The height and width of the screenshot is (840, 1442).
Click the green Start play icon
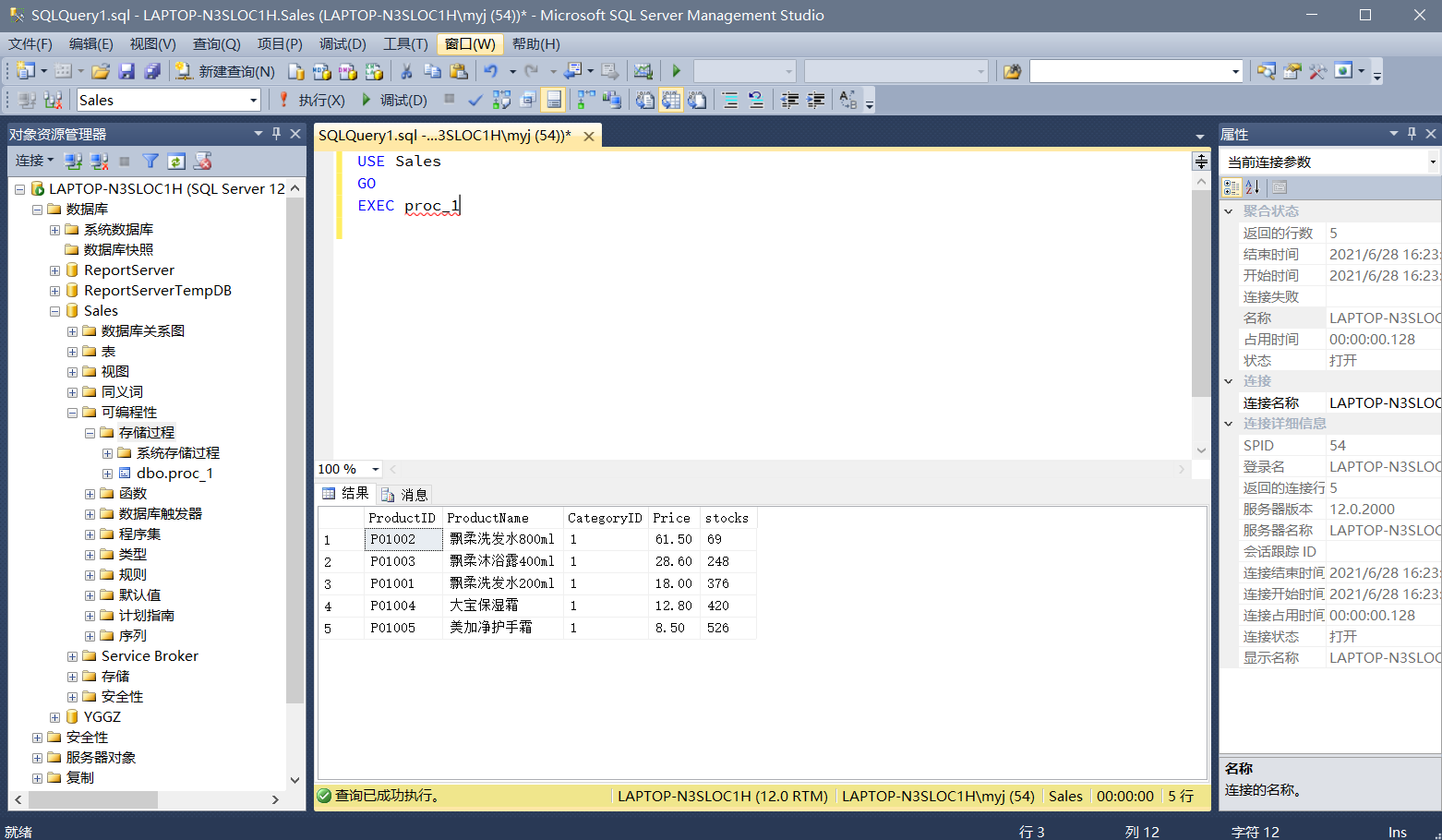(x=677, y=71)
